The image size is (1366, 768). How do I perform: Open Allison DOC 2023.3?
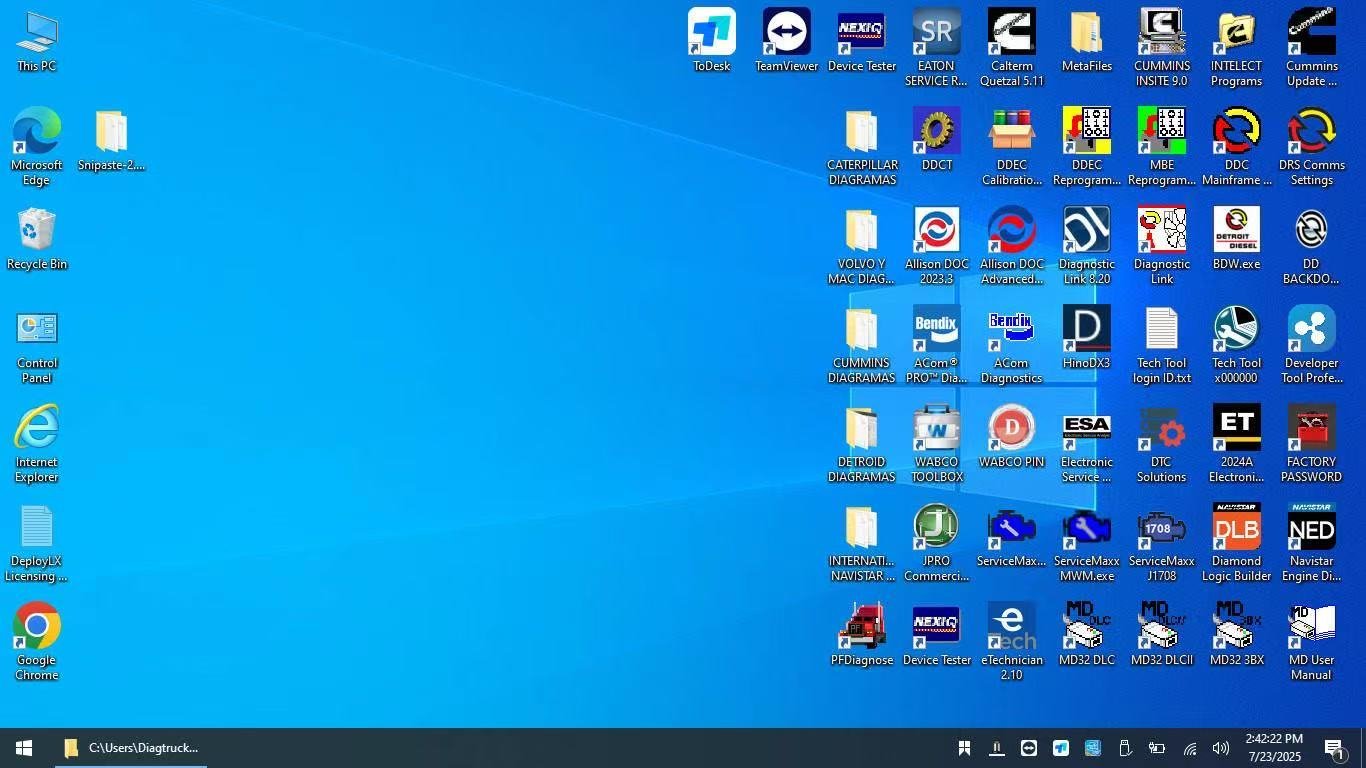(x=936, y=231)
